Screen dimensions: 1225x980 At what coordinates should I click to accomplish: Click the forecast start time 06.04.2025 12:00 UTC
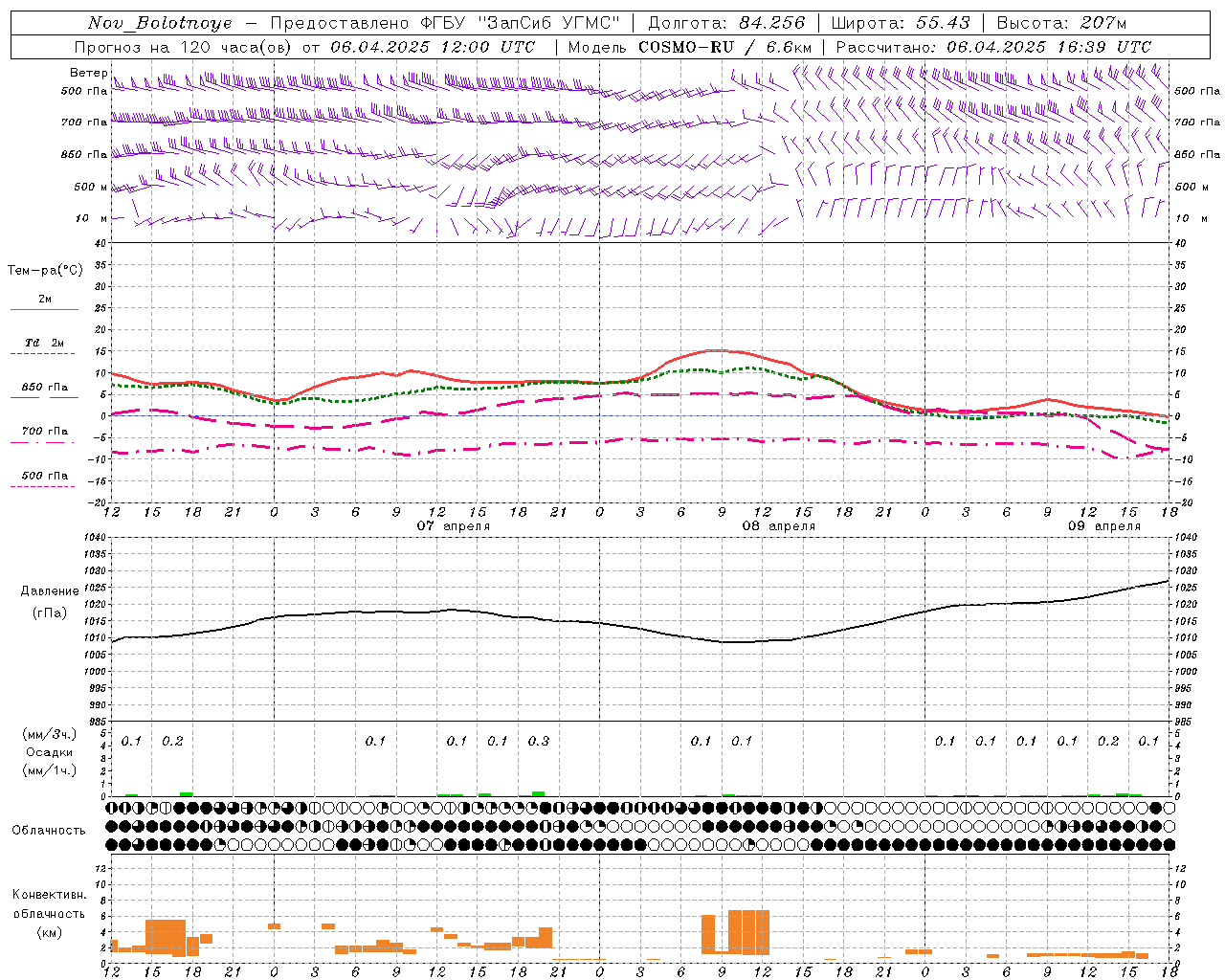[433, 46]
